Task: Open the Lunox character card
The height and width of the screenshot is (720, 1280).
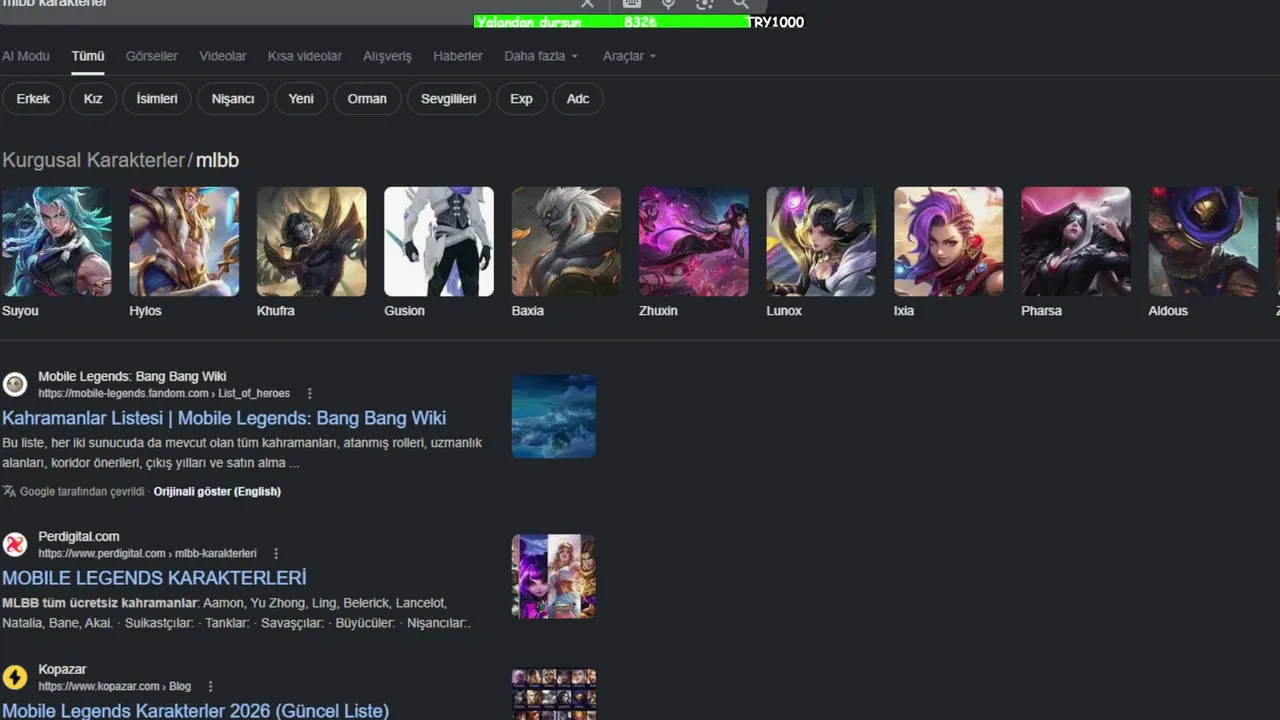Action: tap(821, 252)
